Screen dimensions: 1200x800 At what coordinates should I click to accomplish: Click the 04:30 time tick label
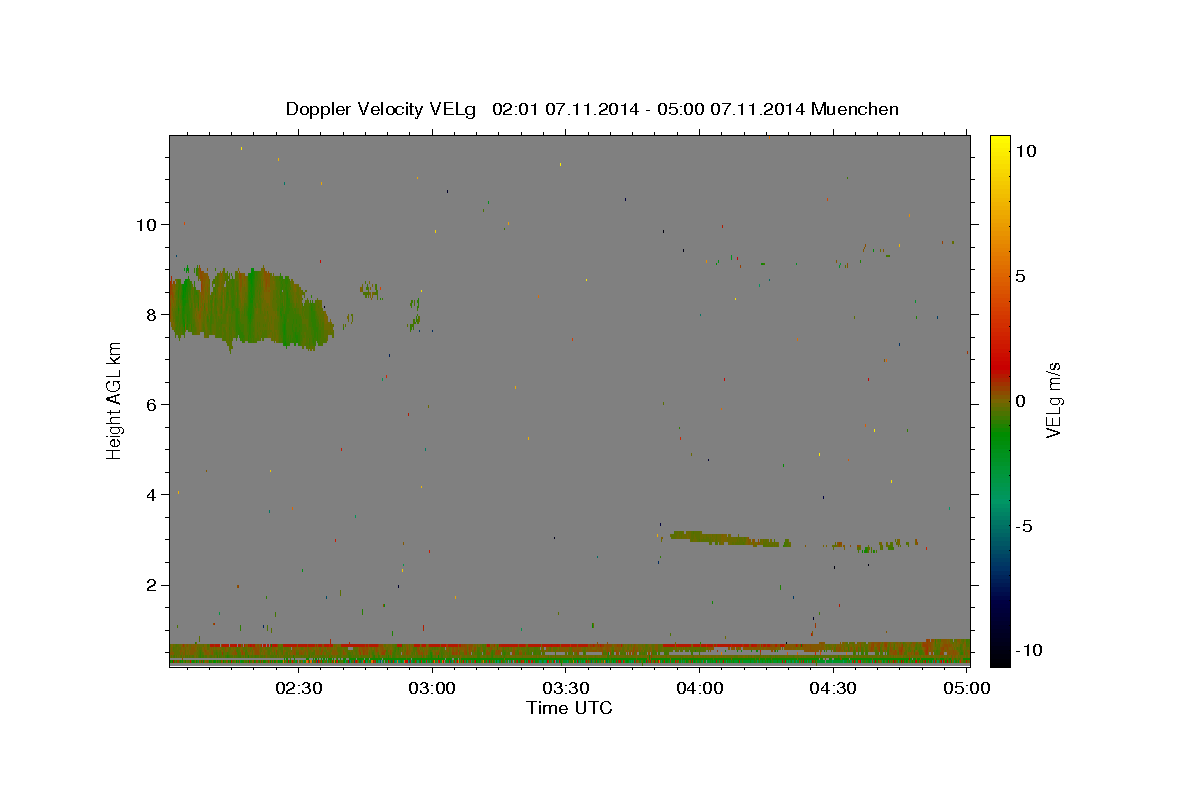coord(833,688)
